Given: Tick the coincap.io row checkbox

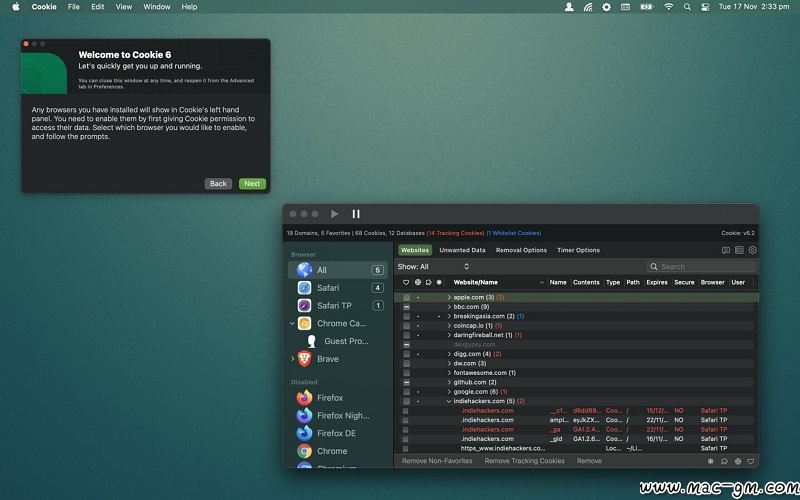Looking at the screenshot, I should coord(406,326).
